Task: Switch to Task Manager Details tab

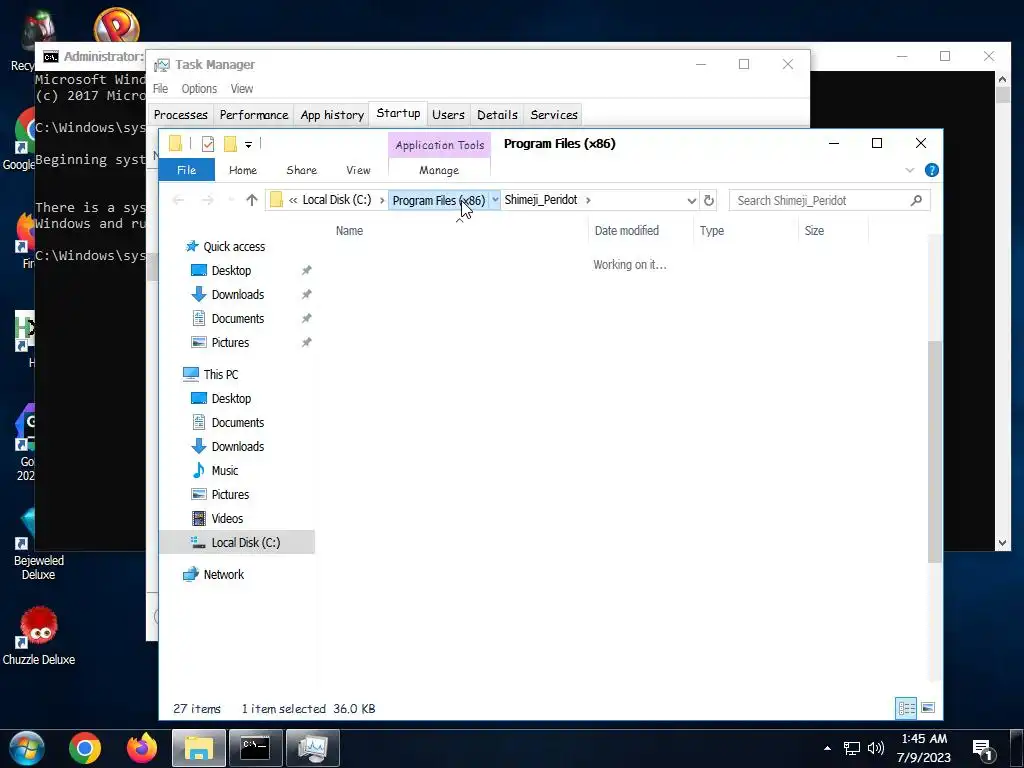Action: click(497, 115)
